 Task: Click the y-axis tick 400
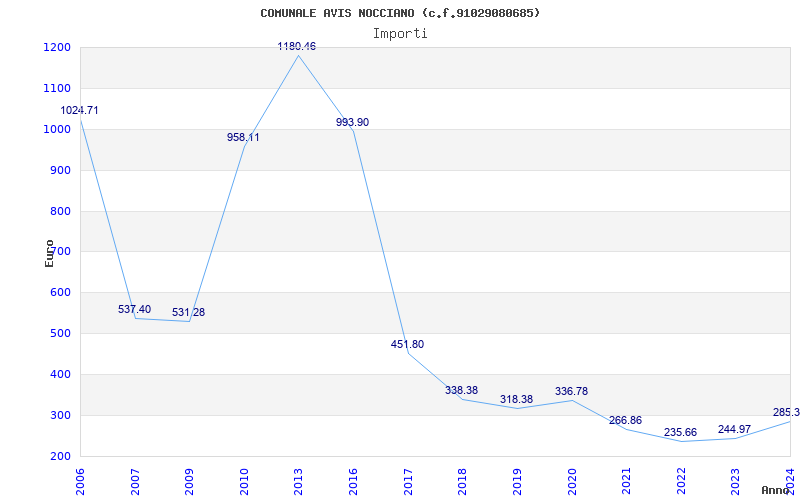coord(63,374)
